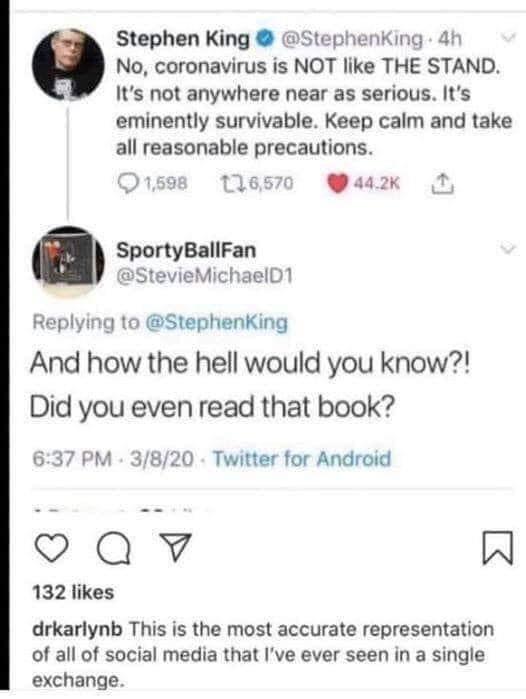This screenshot has height=699, width=526.
Task: Expand the chevron menu on Stephen King's tweet
Action: pos(508,37)
